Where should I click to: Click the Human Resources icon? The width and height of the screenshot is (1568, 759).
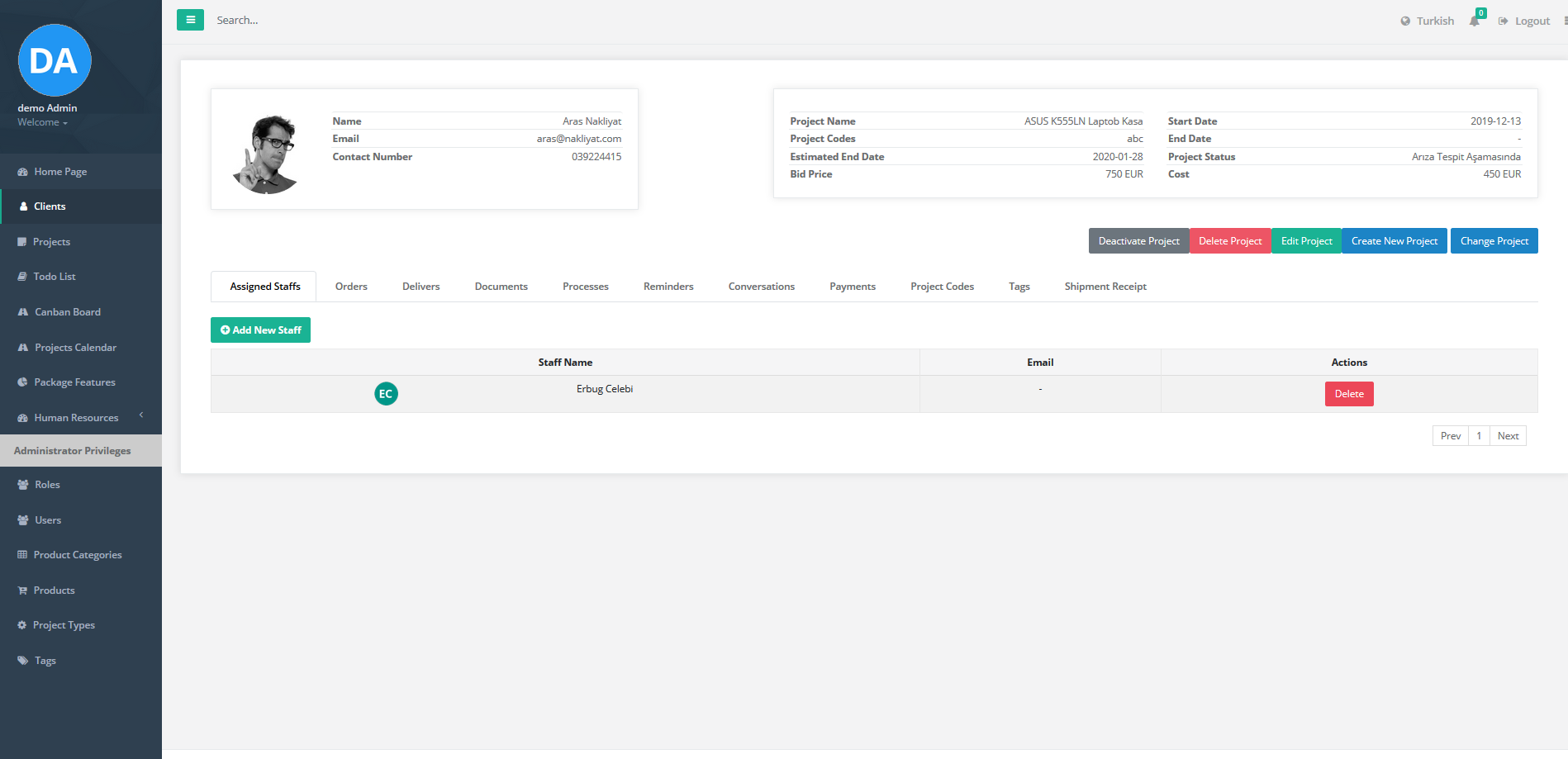pos(22,418)
